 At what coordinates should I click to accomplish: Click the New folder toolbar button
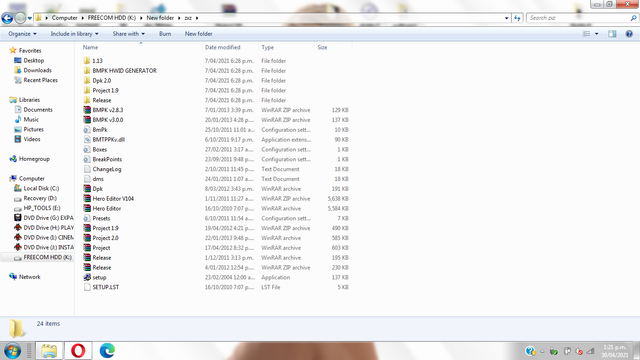click(x=198, y=34)
